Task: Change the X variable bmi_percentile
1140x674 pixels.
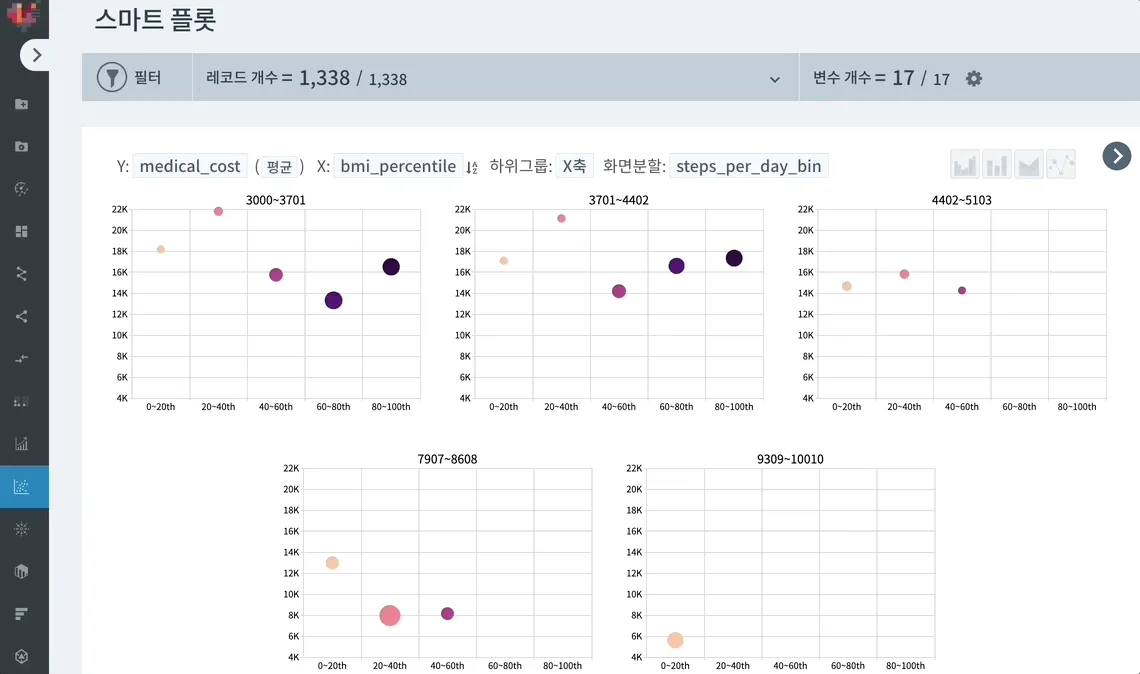Action: tap(398, 166)
